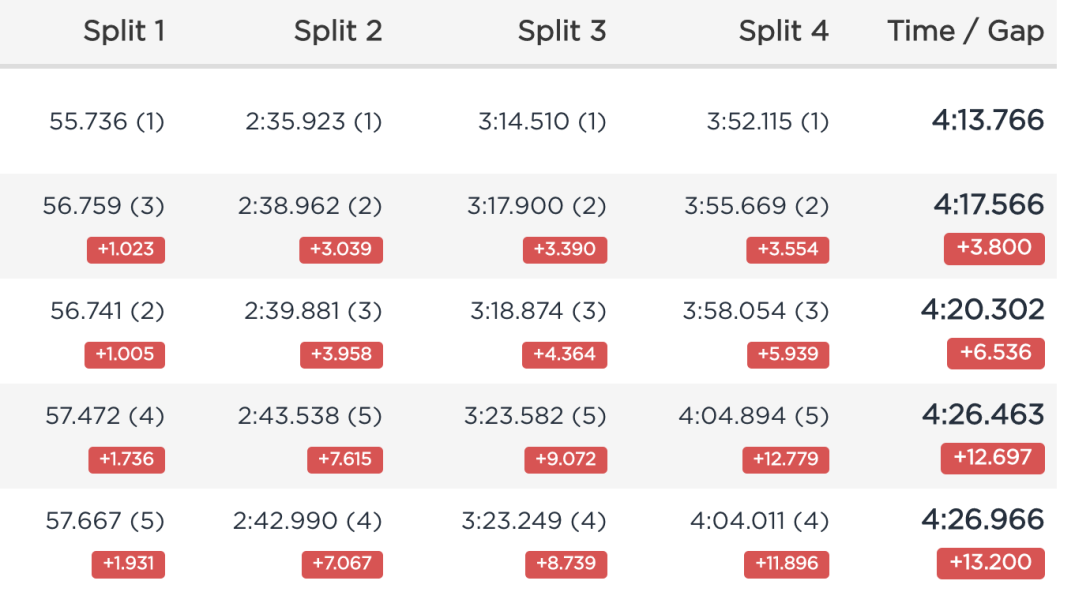Click the +3.958 split 2 gap badge

341,354
